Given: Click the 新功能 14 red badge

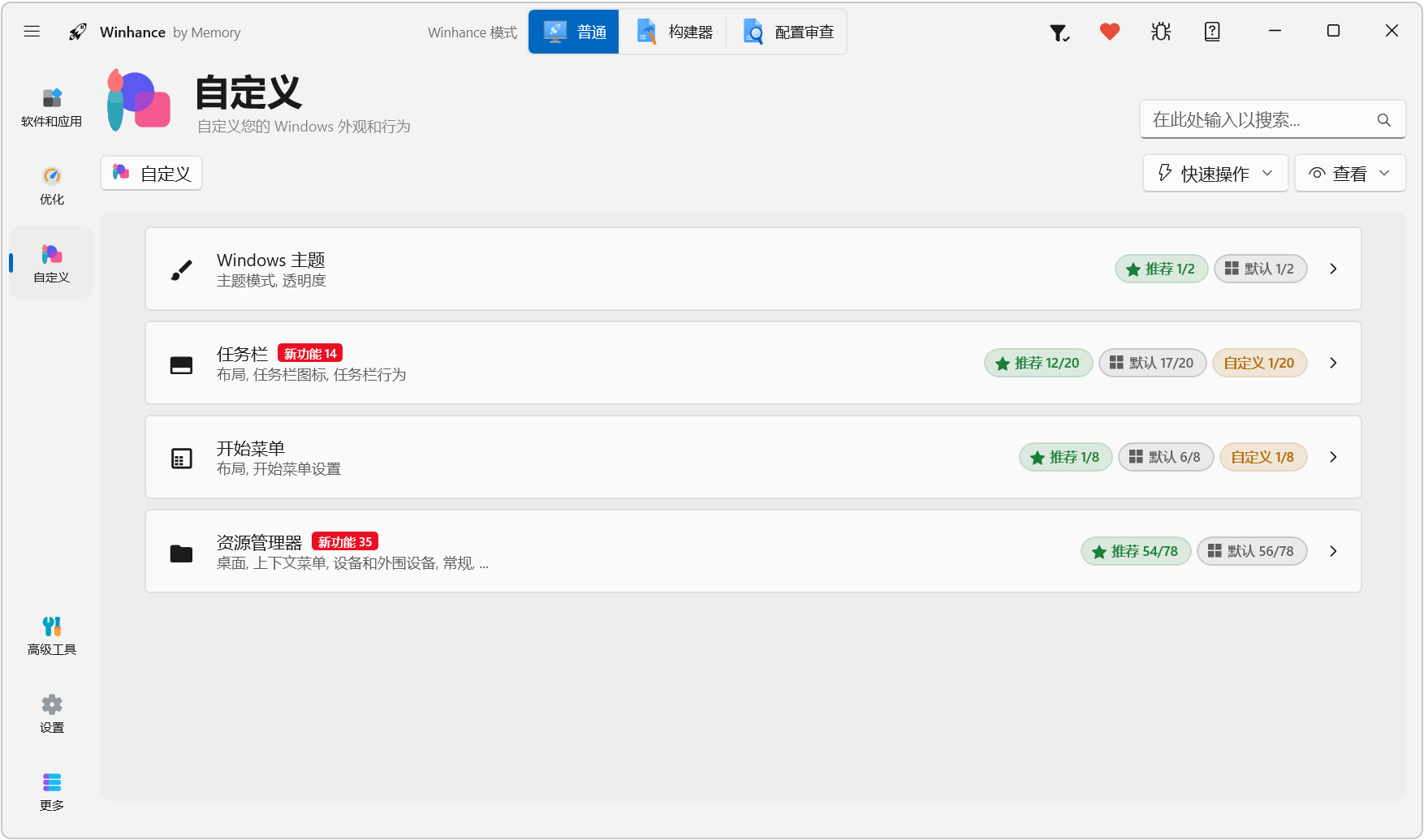Looking at the screenshot, I should coord(310,353).
